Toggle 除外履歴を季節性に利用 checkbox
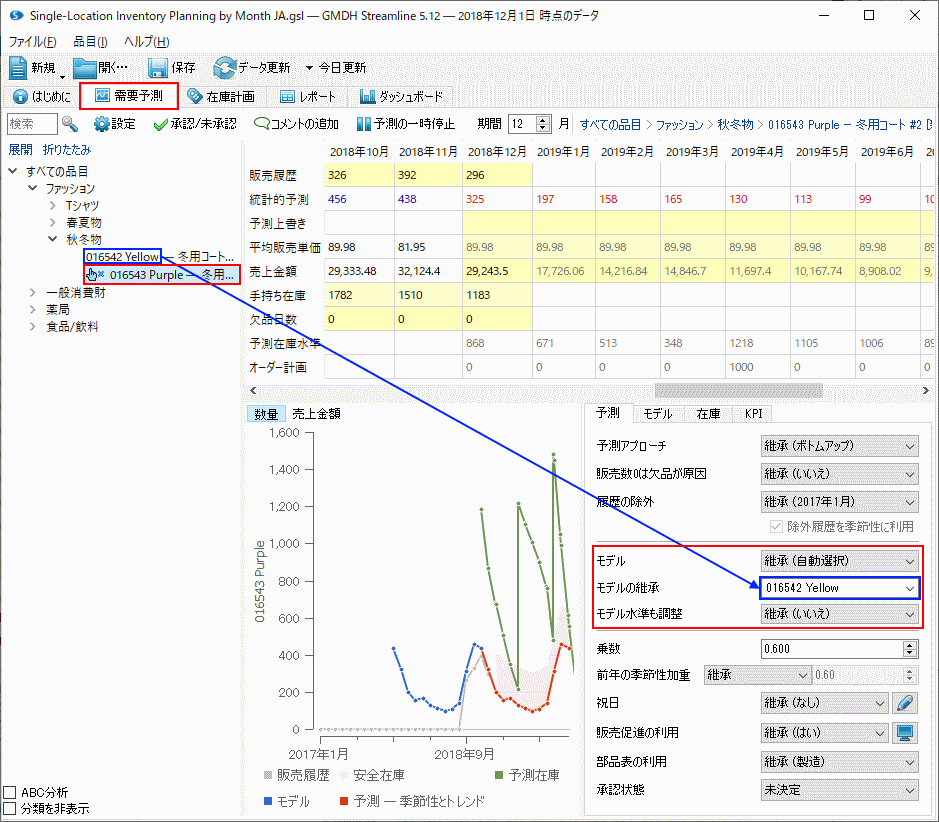The width and height of the screenshot is (939, 822). [x=777, y=526]
